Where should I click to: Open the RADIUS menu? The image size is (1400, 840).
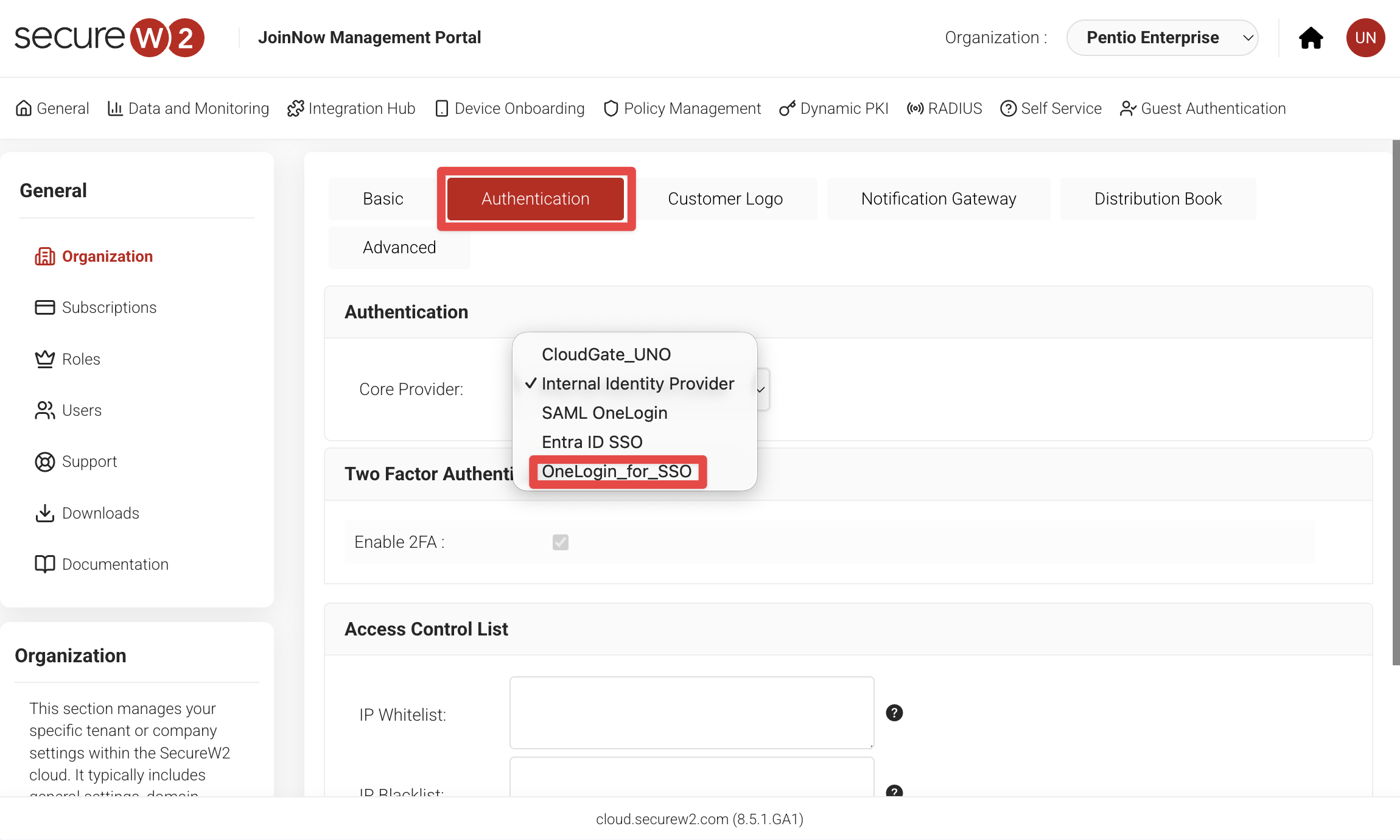tap(945, 108)
